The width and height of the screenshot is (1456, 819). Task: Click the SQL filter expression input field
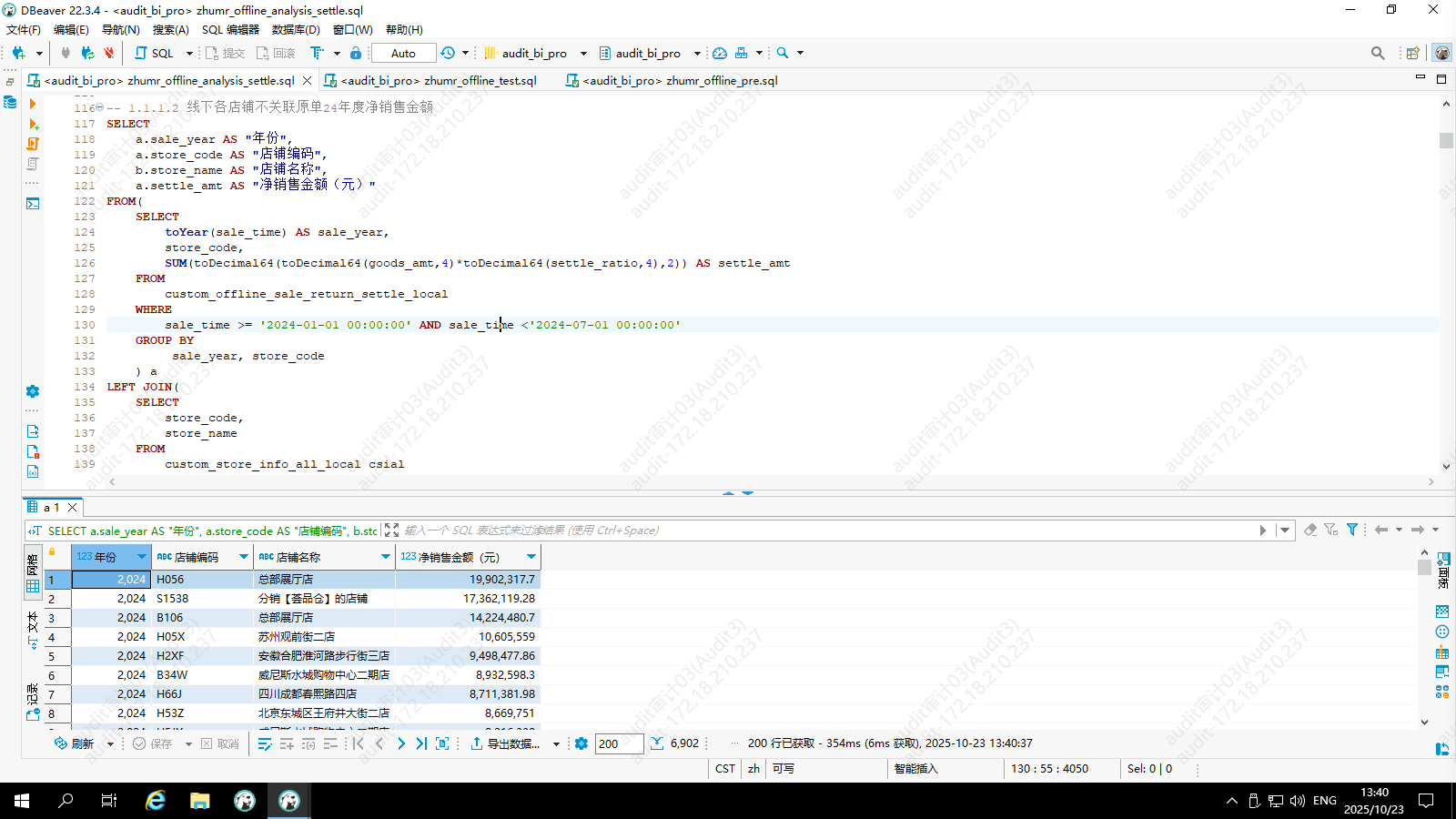click(819, 530)
